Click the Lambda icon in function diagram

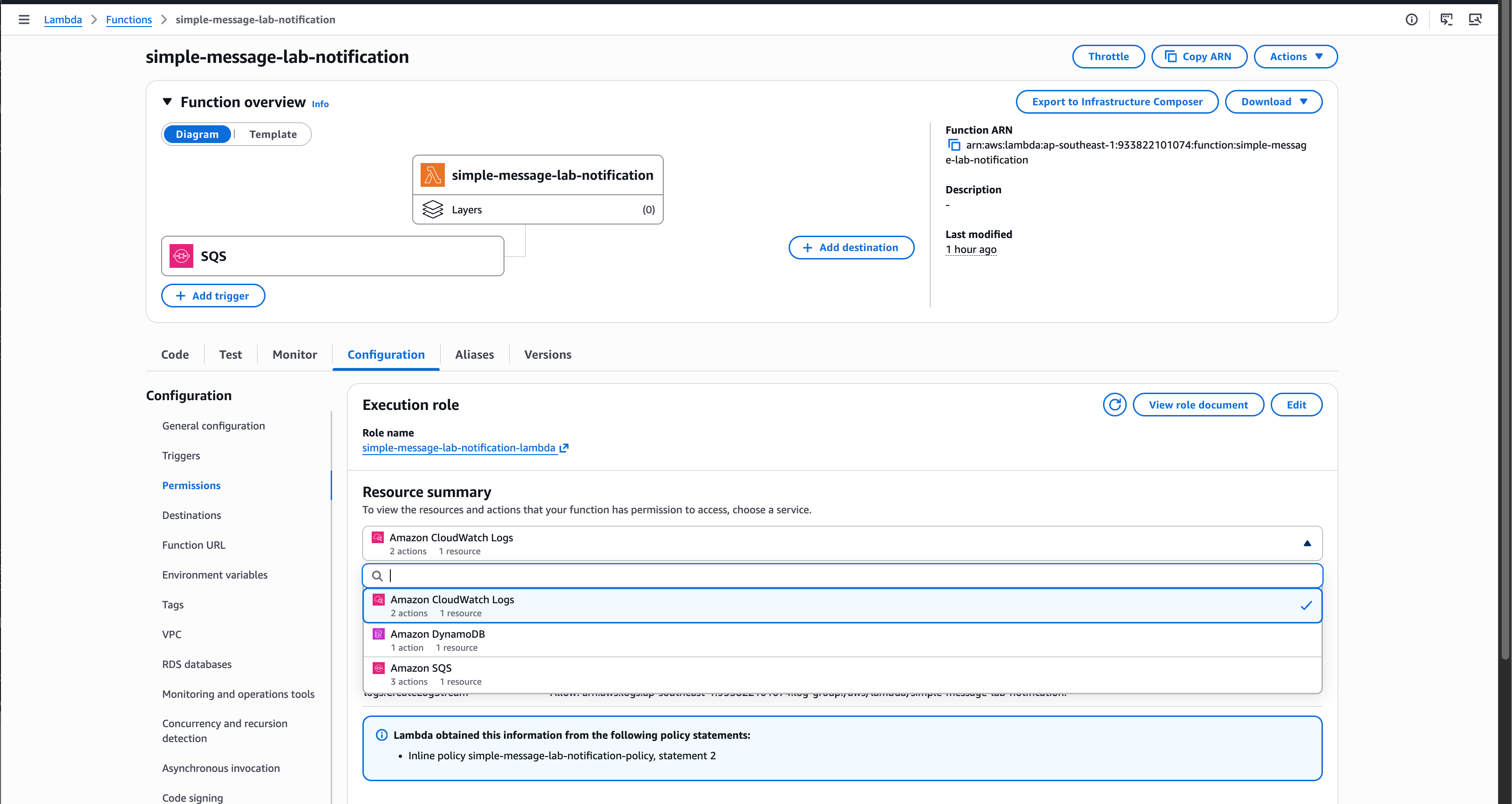point(433,175)
